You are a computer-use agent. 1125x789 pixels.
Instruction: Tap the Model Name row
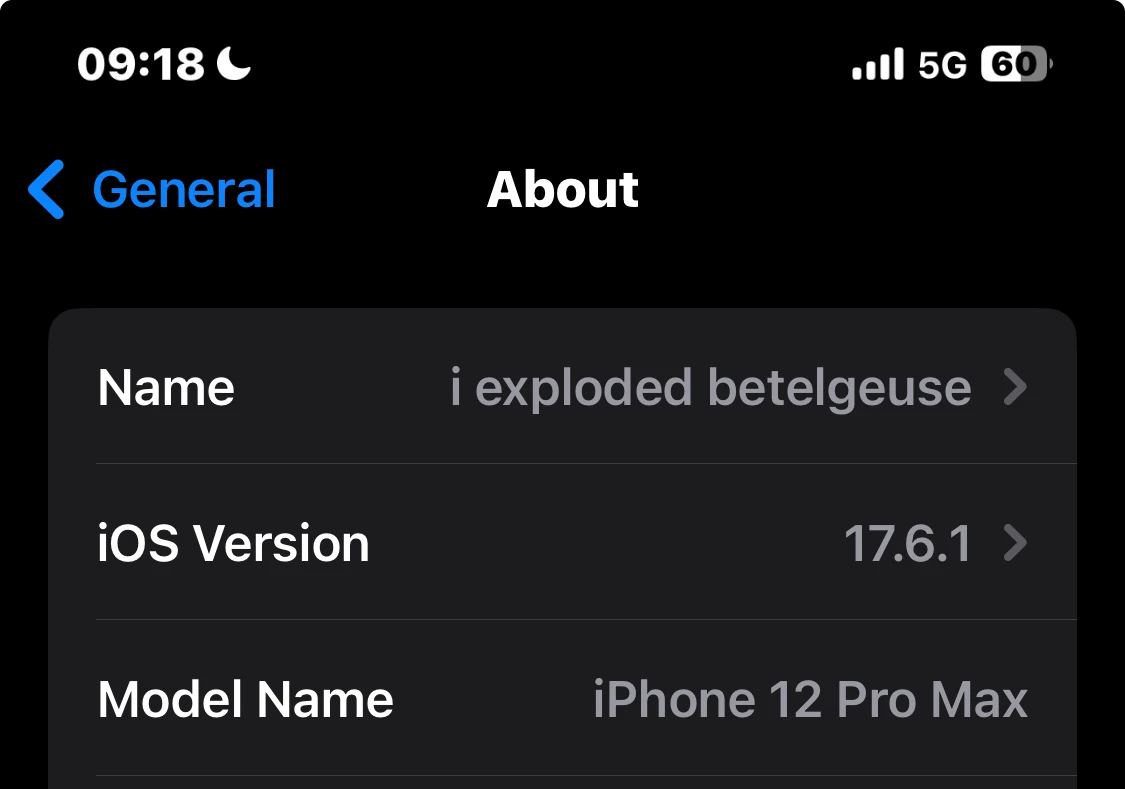(562, 699)
